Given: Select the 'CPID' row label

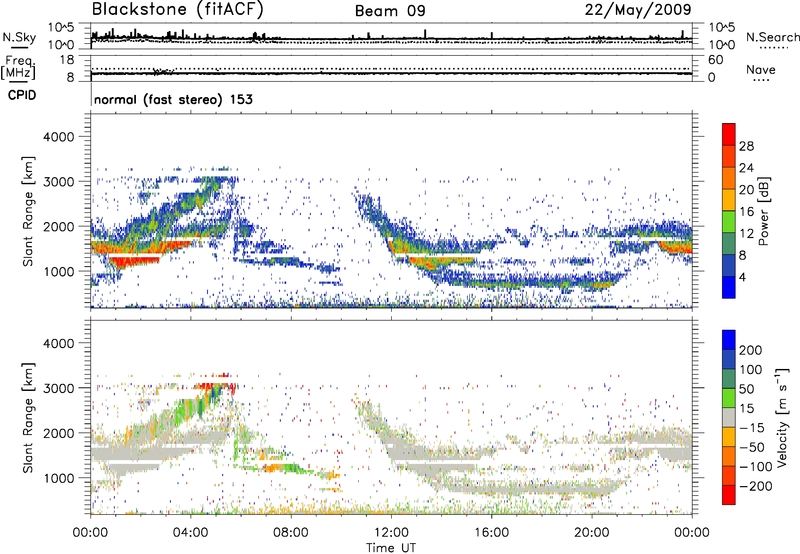Looking at the screenshot, I should click(x=22, y=95).
